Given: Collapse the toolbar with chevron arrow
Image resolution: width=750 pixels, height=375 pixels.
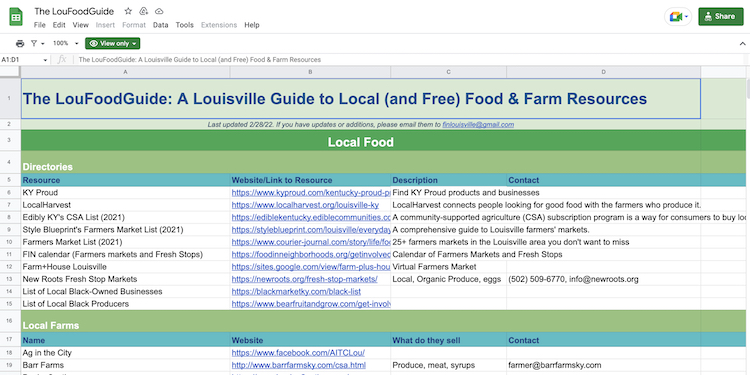Looking at the screenshot, I should coord(742,44).
